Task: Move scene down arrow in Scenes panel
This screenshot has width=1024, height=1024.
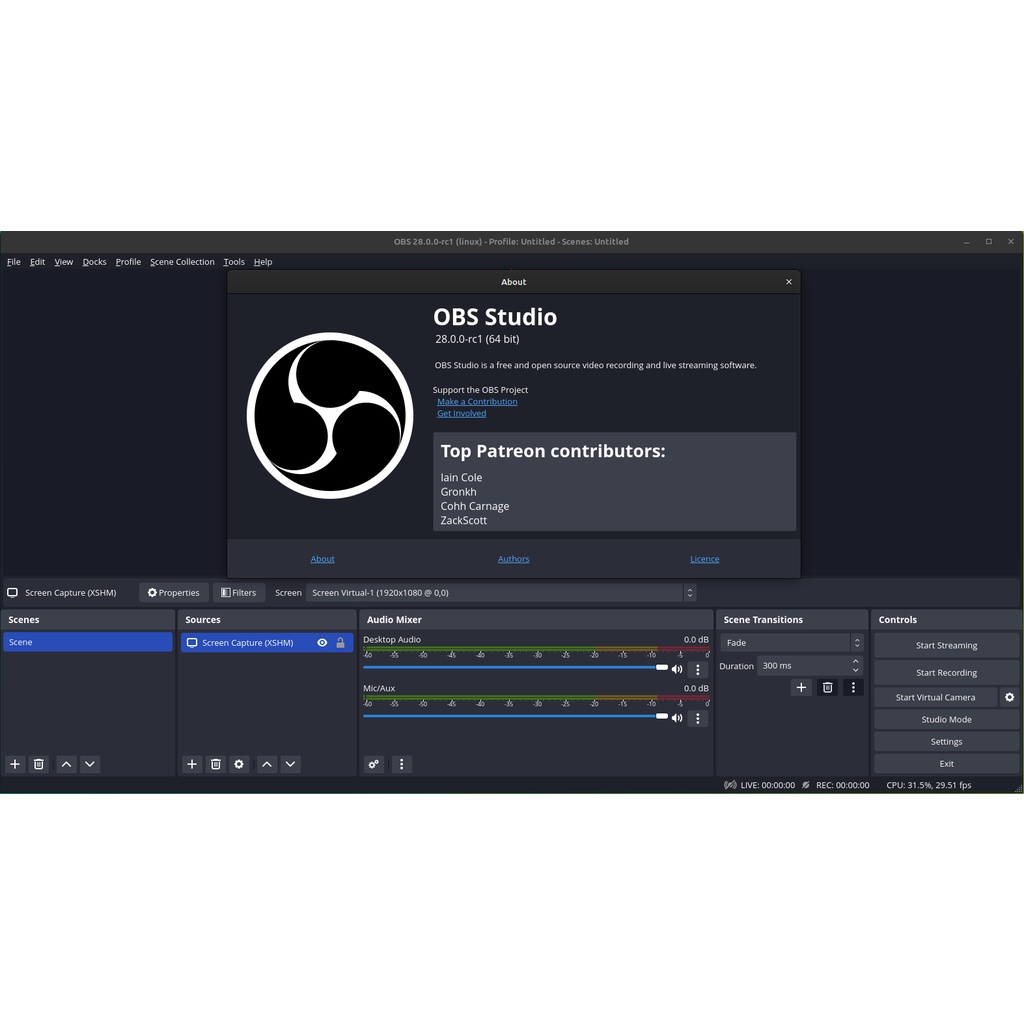Action: coord(90,764)
